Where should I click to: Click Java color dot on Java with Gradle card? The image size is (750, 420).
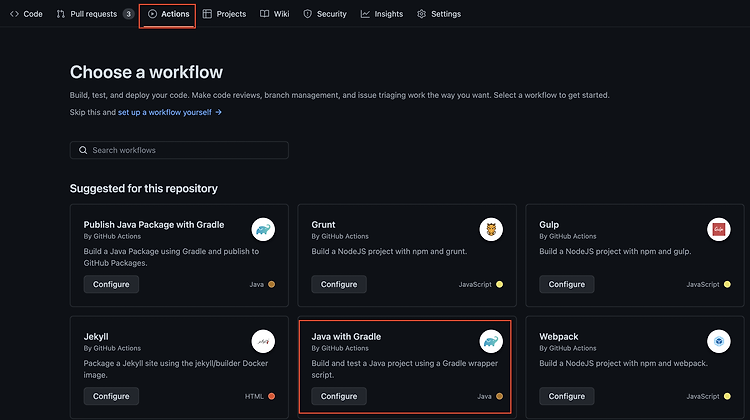[x=499, y=396]
